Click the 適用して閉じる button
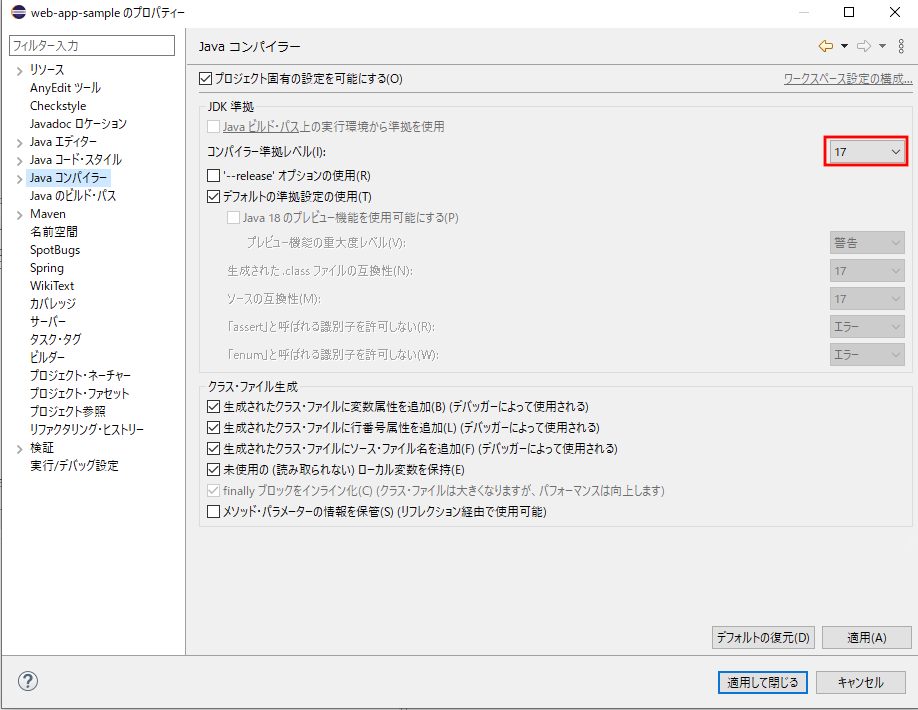 point(762,682)
